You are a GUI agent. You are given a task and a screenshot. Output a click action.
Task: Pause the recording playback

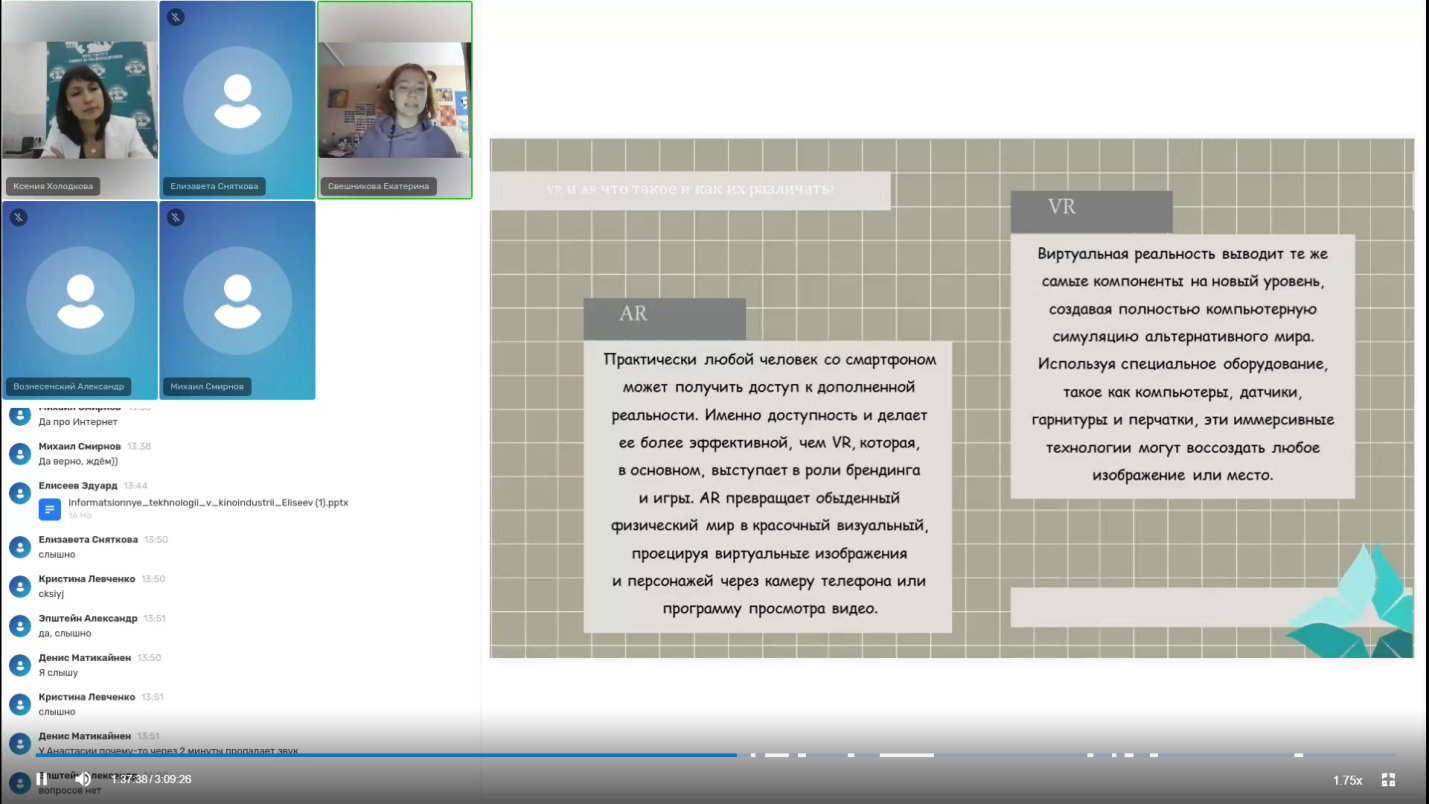42,779
